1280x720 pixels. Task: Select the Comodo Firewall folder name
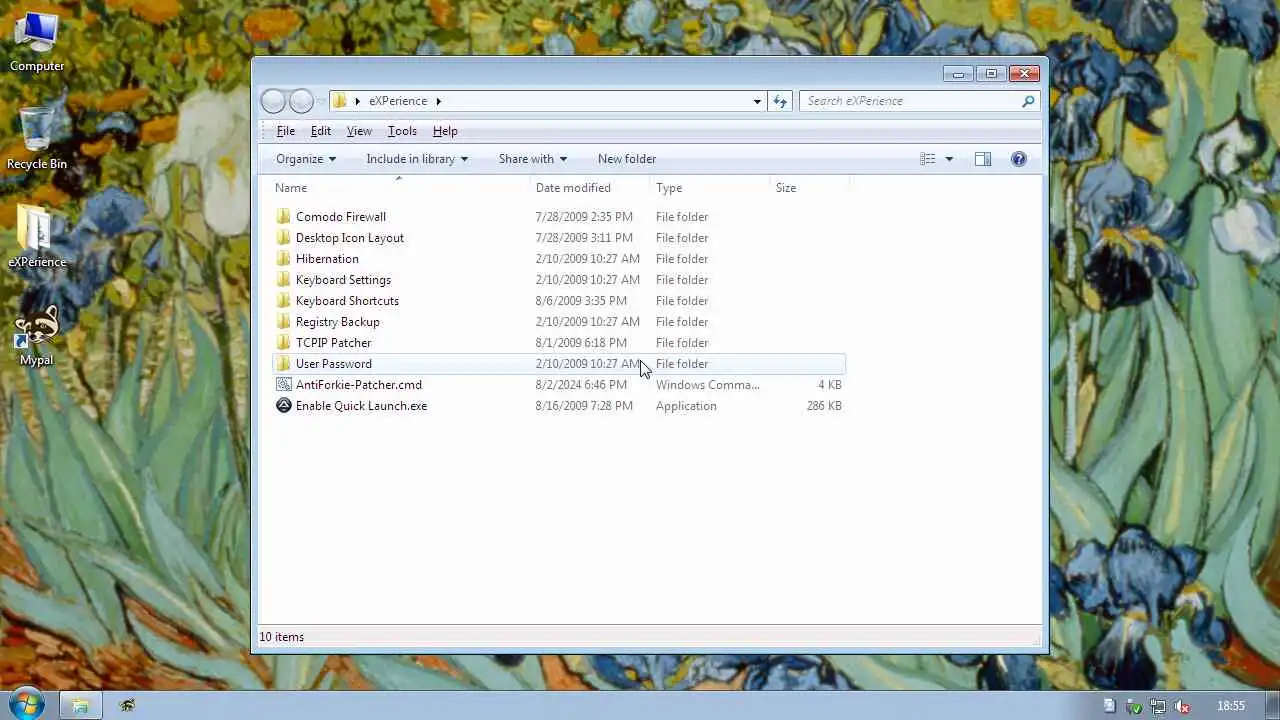[x=341, y=217]
